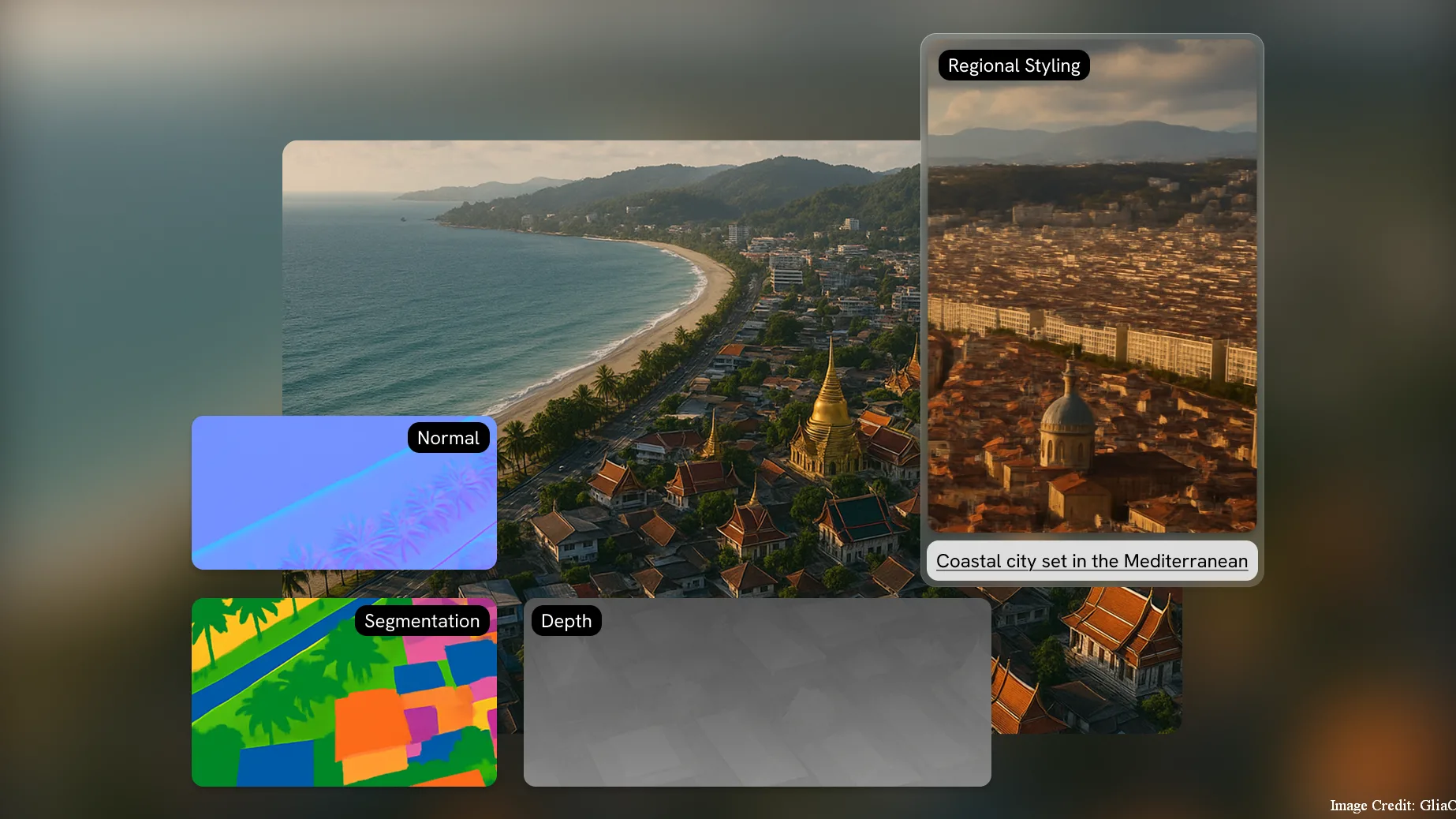
Task: Click the Segmentation label badge
Action: pos(422,621)
